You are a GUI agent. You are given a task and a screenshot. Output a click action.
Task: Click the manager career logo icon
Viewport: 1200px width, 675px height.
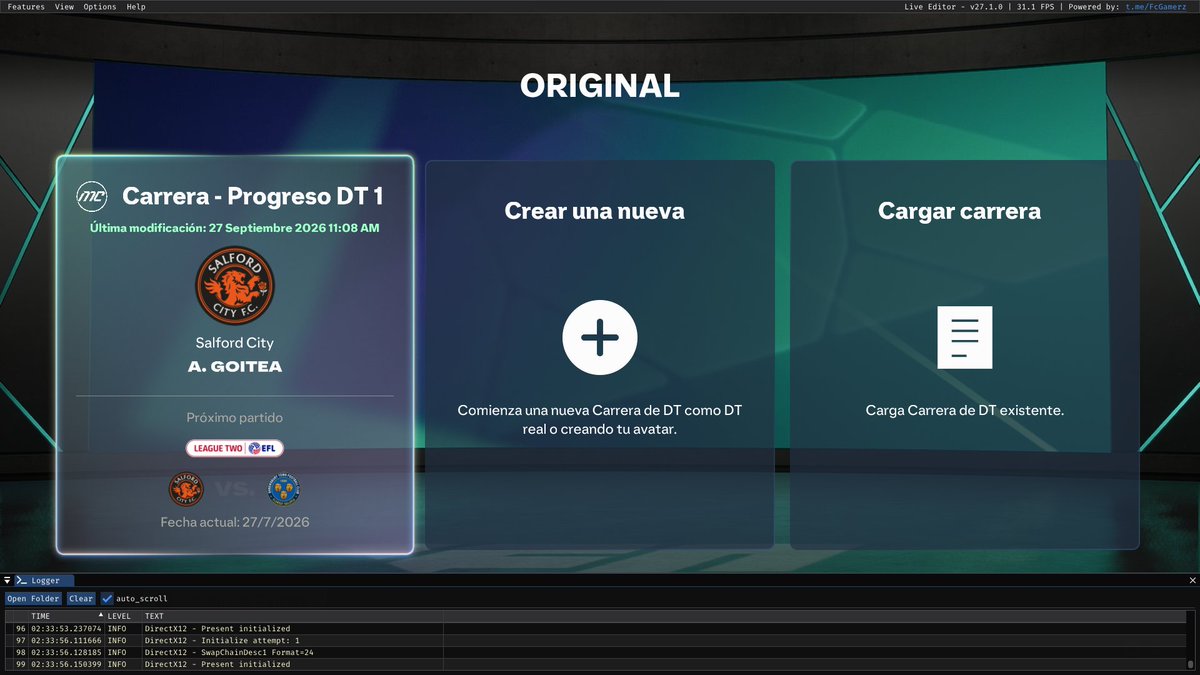(x=92, y=196)
